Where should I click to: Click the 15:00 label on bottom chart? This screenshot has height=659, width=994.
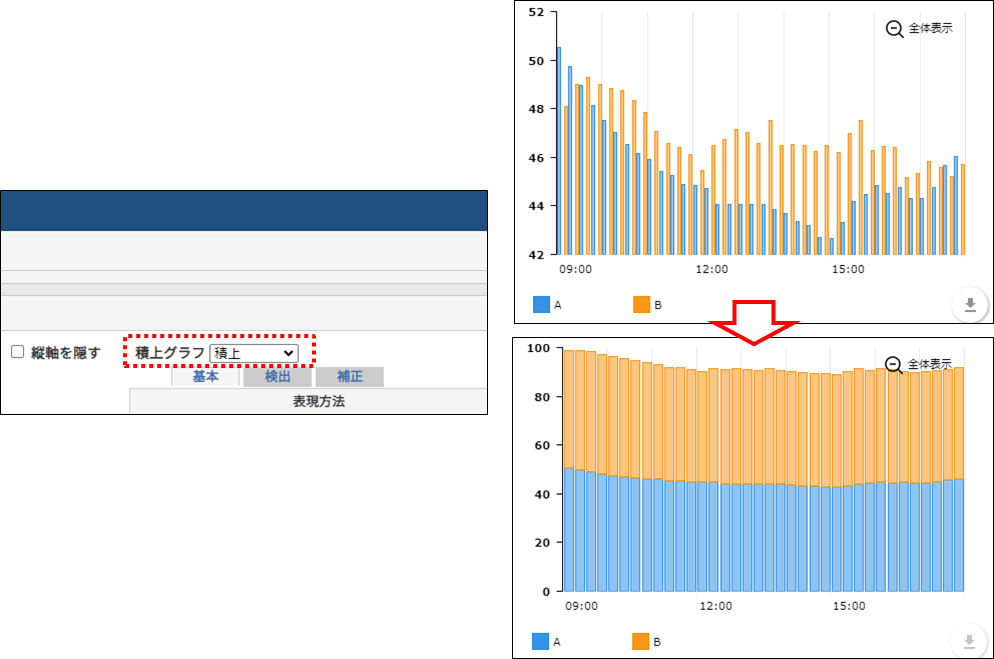click(x=849, y=606)
